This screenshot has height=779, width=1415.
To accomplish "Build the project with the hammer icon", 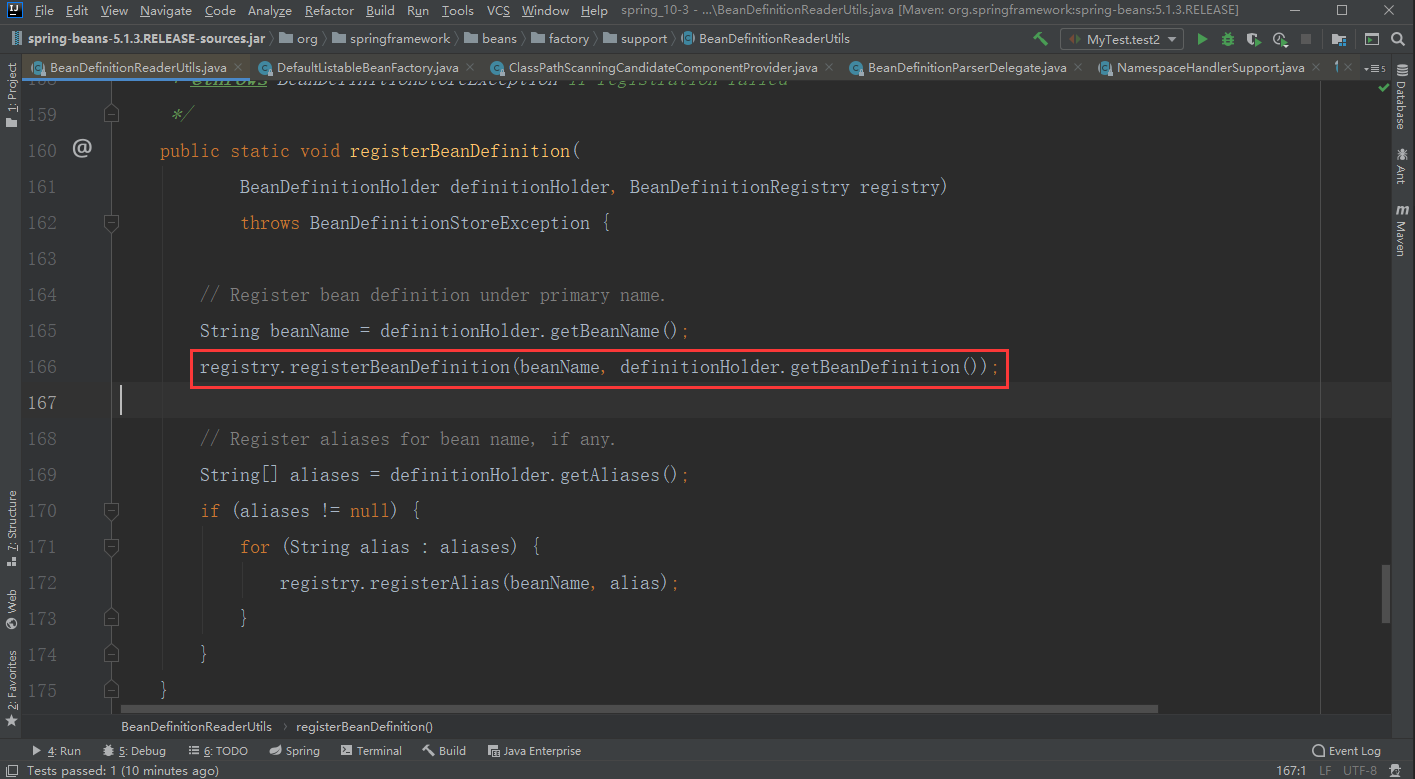I will [x=1040, y=39].
